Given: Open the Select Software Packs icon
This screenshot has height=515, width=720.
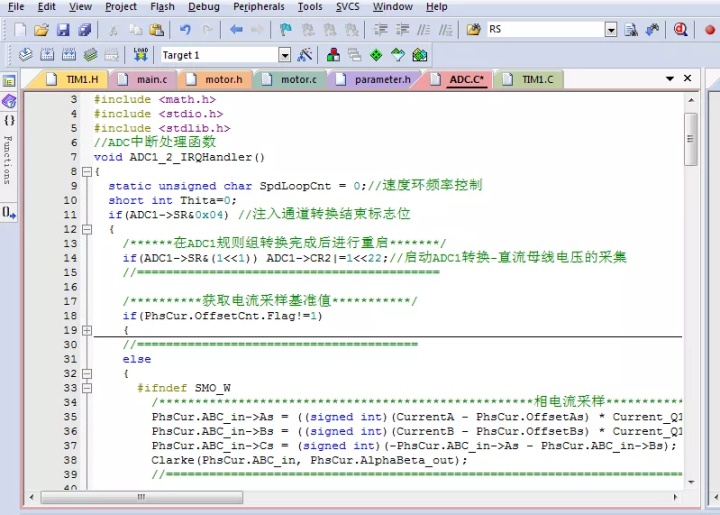Looking at the screenshot, I should pos(398,55).
